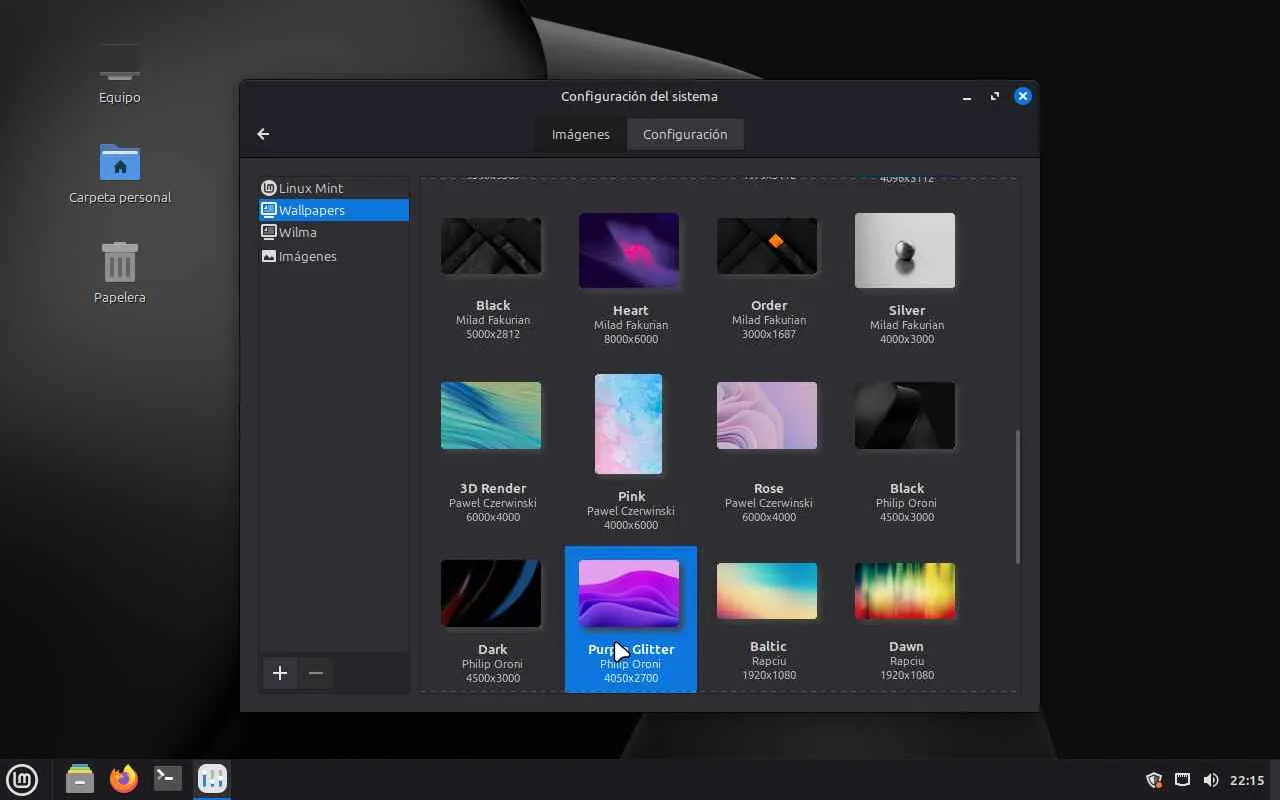Open the Carpeta personal folder icon
This screenshot has height=800, width=1280.
[120, 163]
